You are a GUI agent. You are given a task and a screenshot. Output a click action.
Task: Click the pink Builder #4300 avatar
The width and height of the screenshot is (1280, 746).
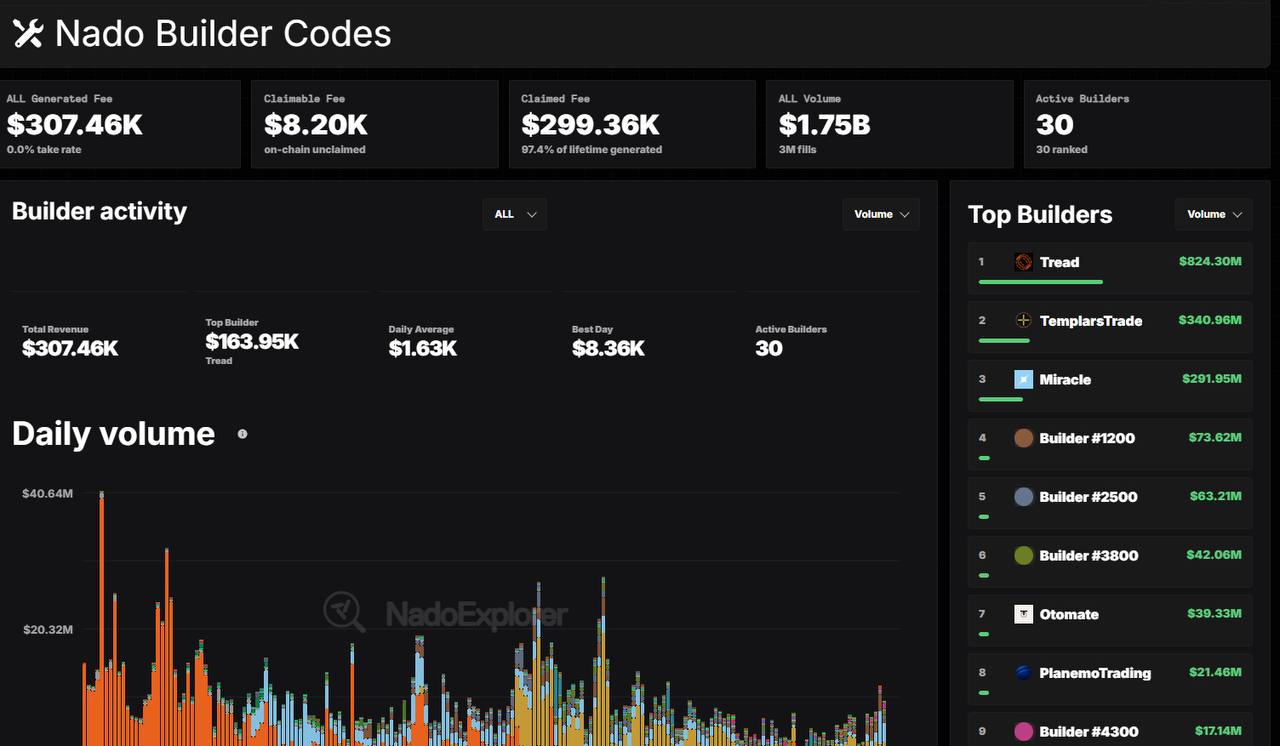point(1023,731)
